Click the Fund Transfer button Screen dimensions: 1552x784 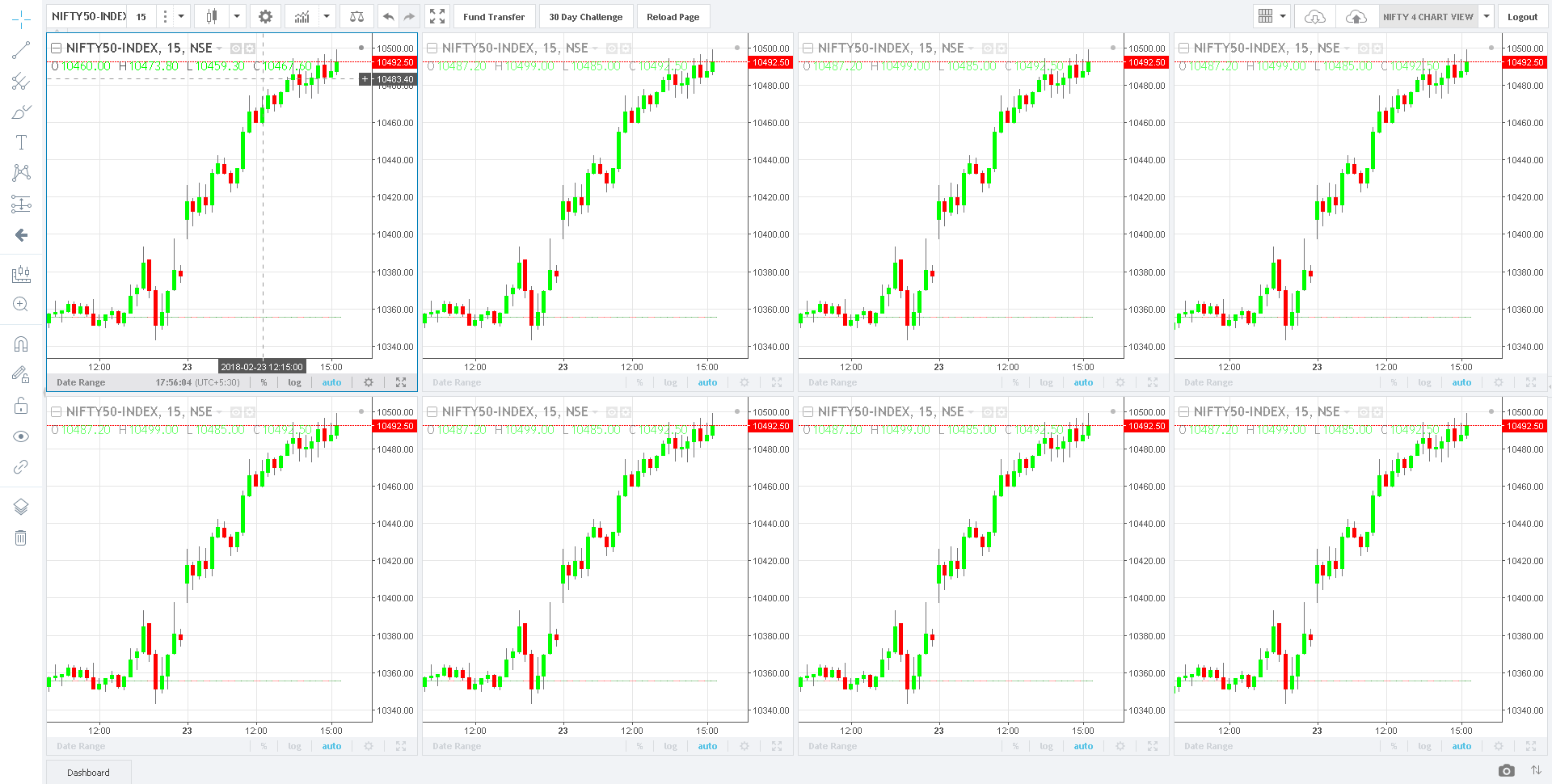pyautogui.click(x=494, y=16)
